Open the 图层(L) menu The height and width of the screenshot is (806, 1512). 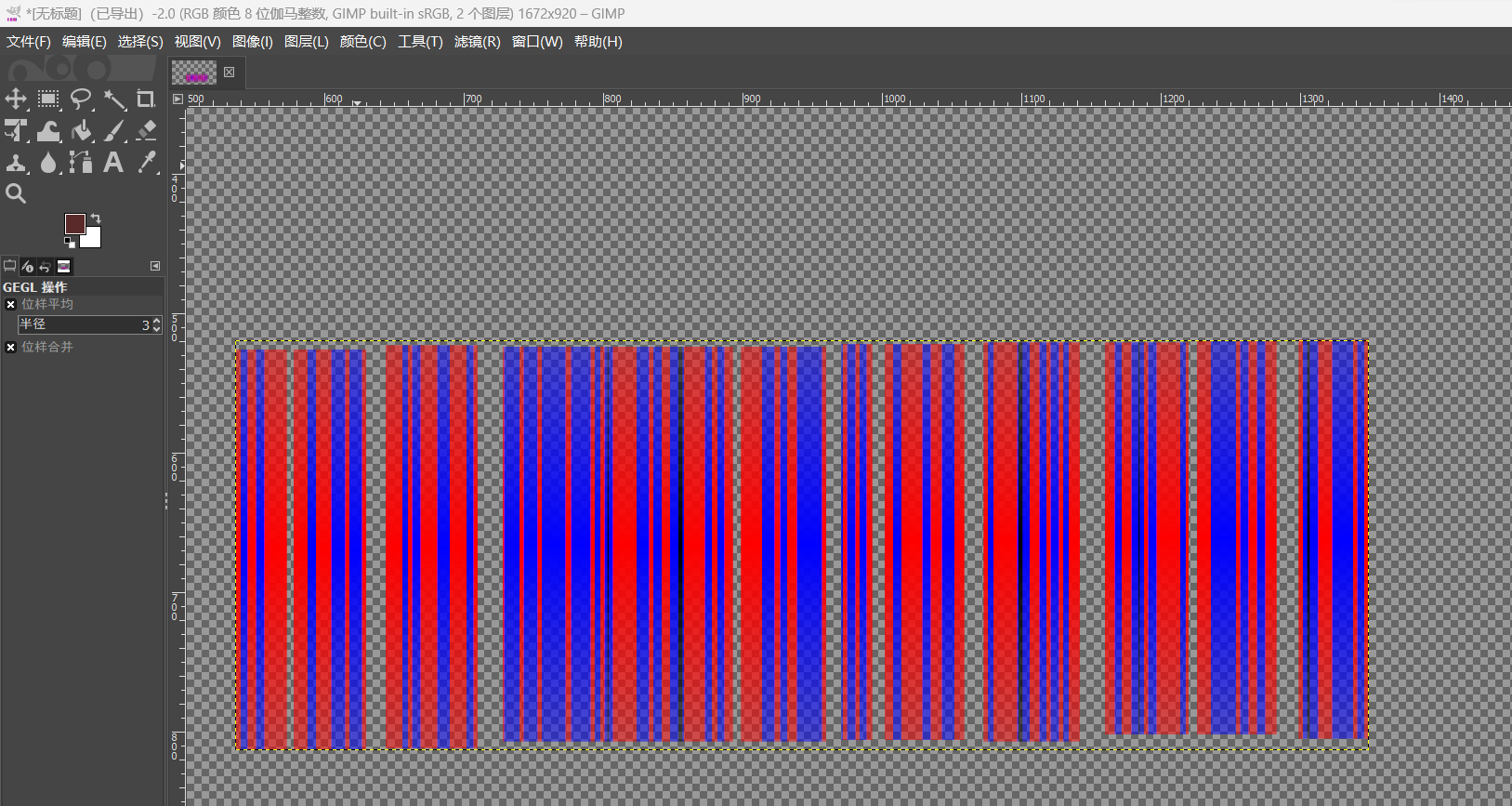(x=307, y=42)
